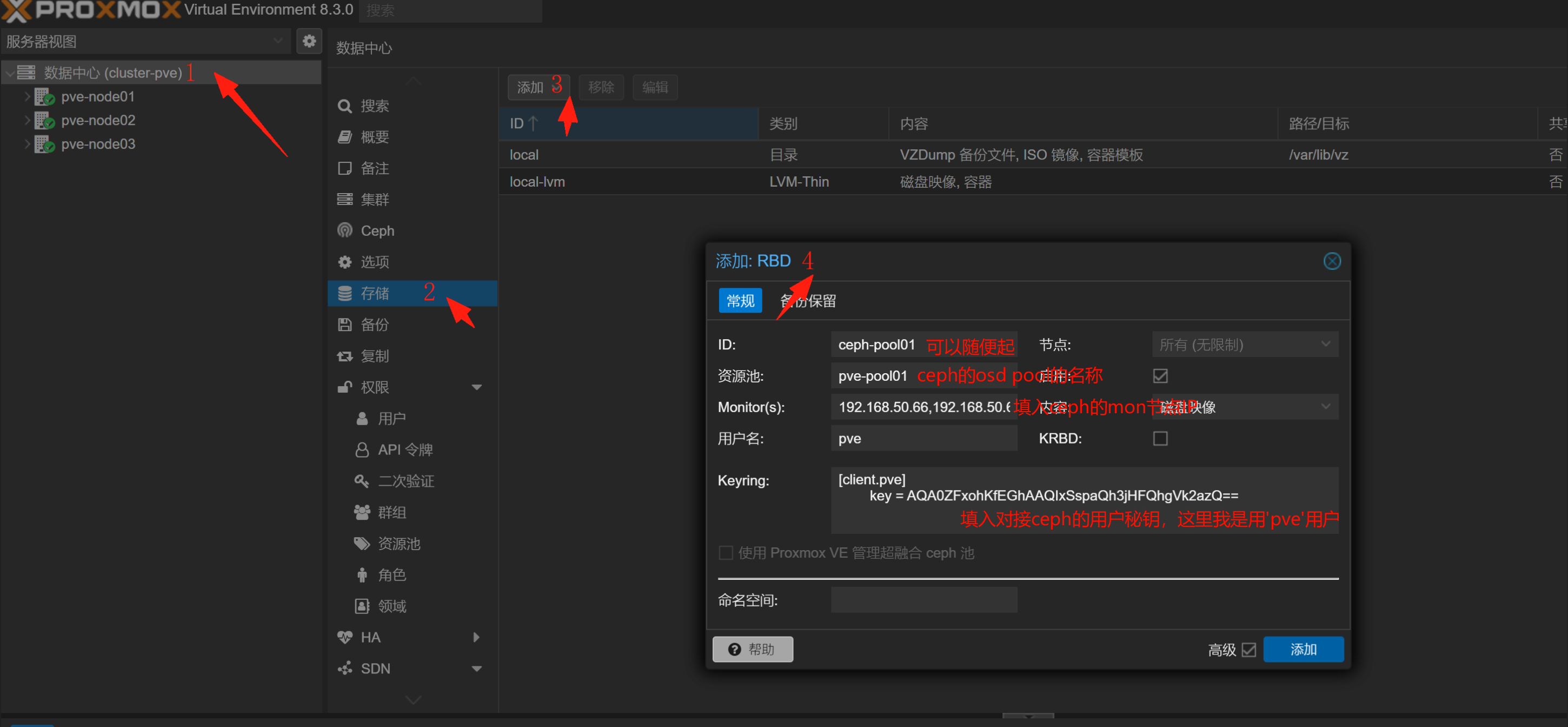Open the Roles (角色) person icon
This screenshot has height=727, width=1568.
click(362, 575)
